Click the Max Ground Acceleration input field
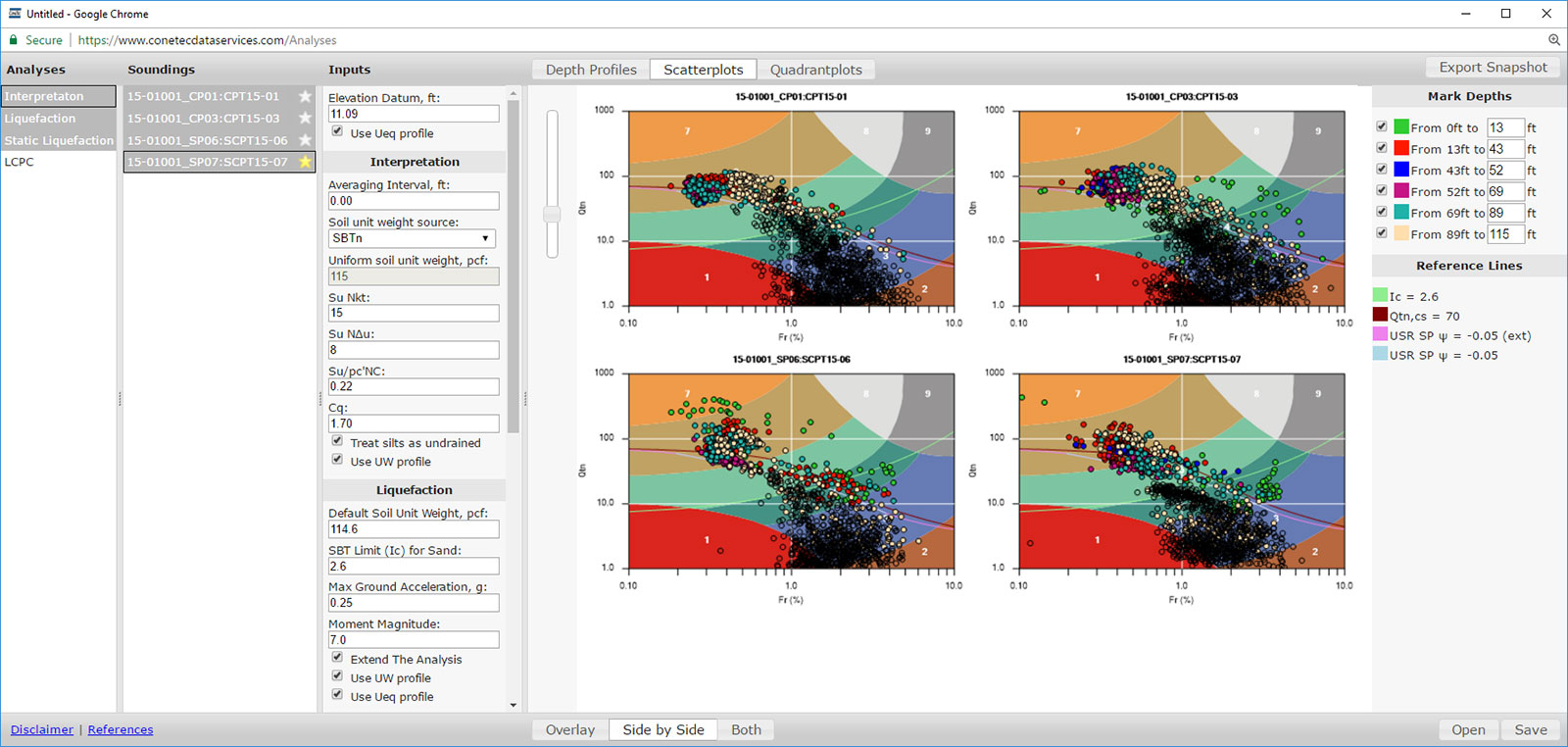Screen dimensions: 1568x747 (x=413, y=603)
